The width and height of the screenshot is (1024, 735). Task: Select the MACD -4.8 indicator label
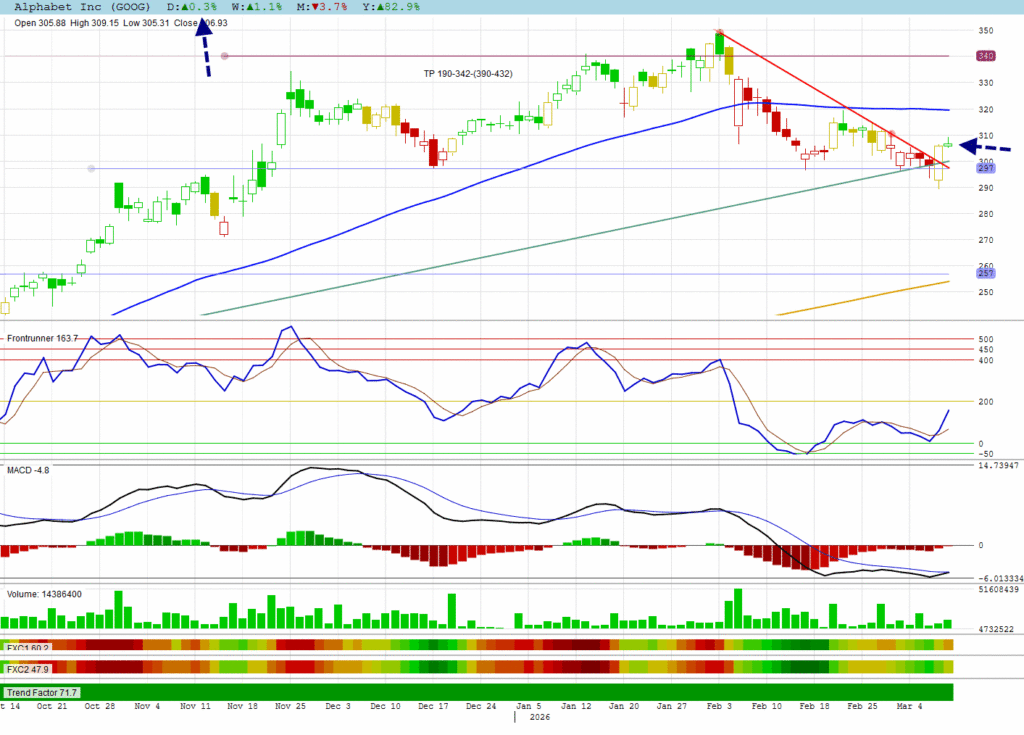[28, 469]
